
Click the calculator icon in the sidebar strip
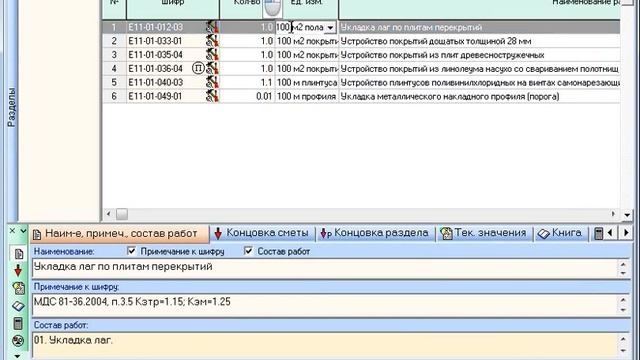point(18,323)
